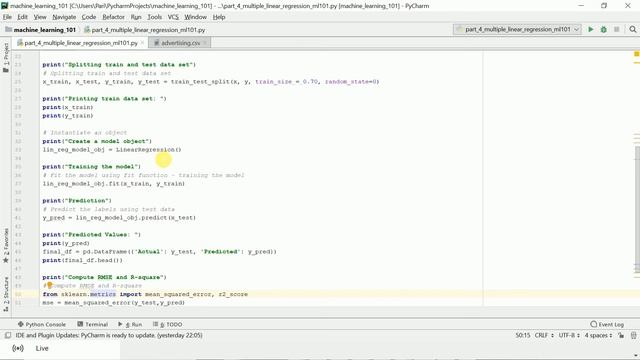Click the intention light bulb icon in the editor

(49, 285)
